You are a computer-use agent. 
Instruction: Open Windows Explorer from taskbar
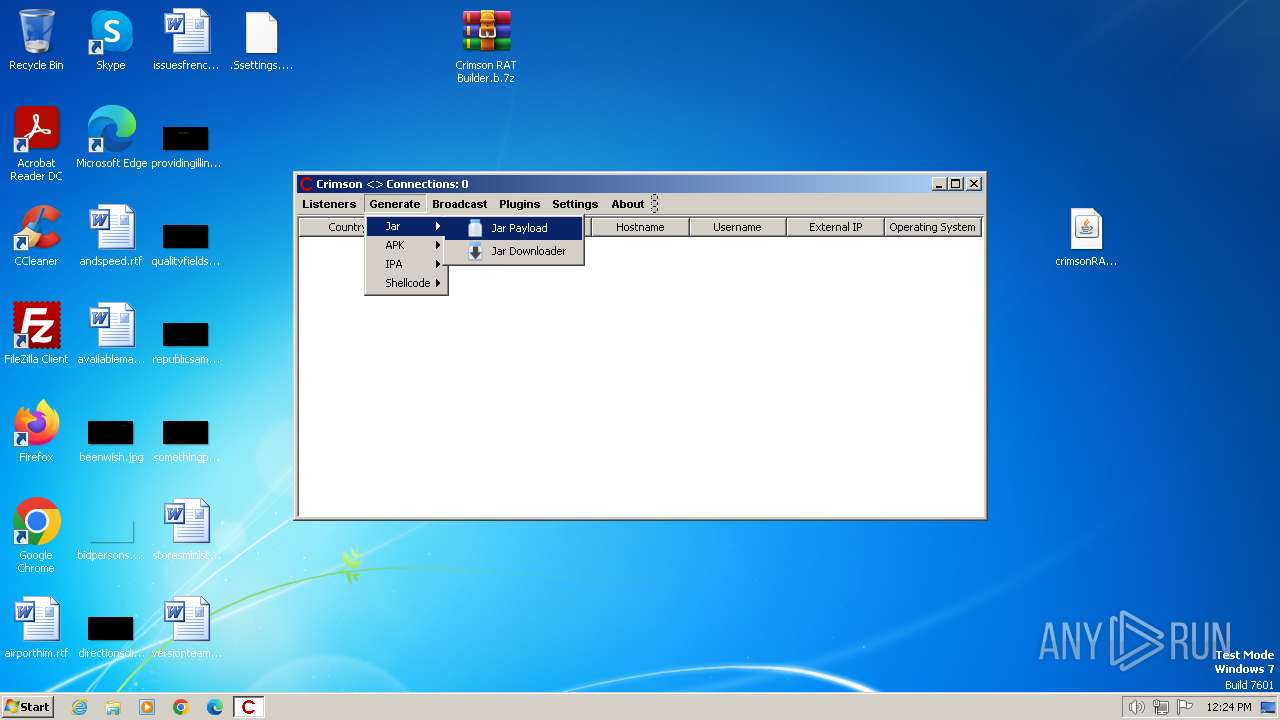point(113,707)
